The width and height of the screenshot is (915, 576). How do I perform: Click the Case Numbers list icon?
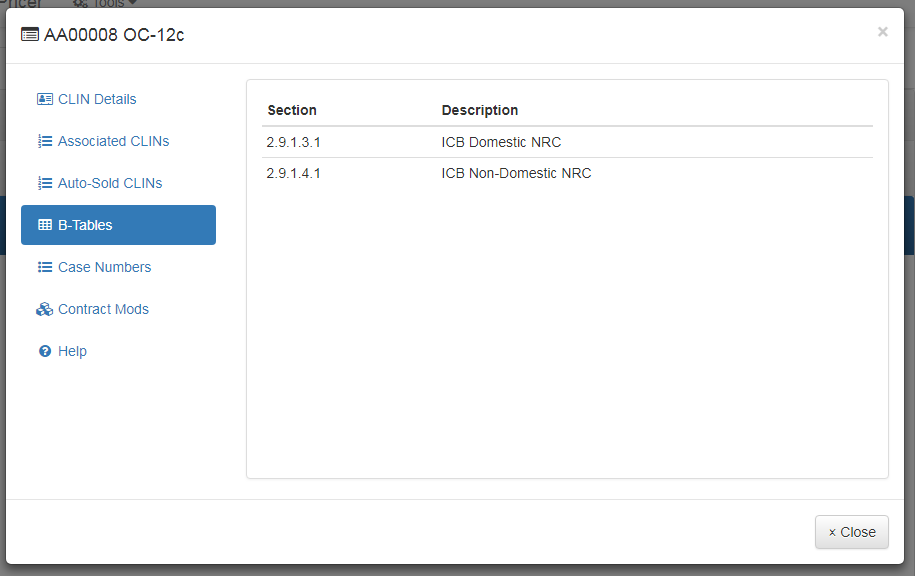pyautogui.click(x=44, y=266)
